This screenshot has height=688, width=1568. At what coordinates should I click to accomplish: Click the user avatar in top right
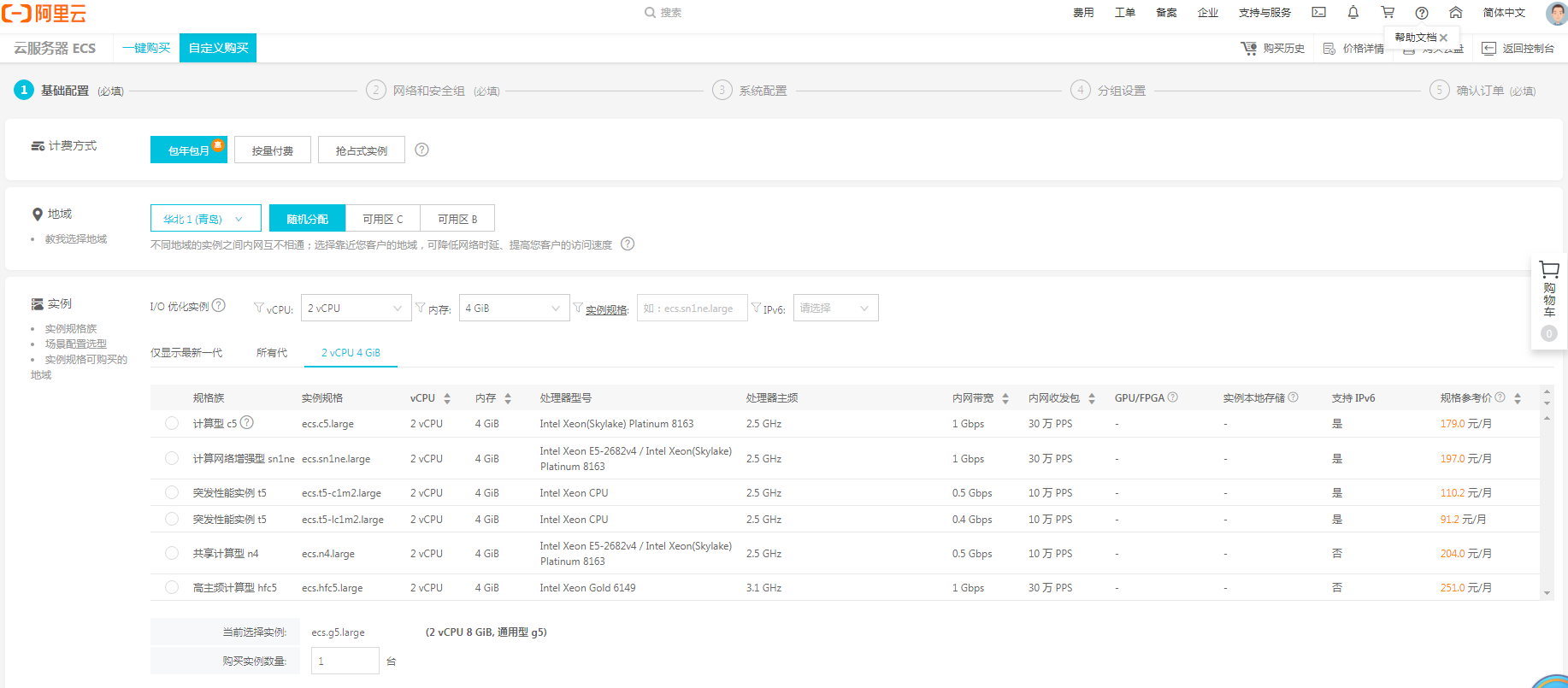[1555, 14]
